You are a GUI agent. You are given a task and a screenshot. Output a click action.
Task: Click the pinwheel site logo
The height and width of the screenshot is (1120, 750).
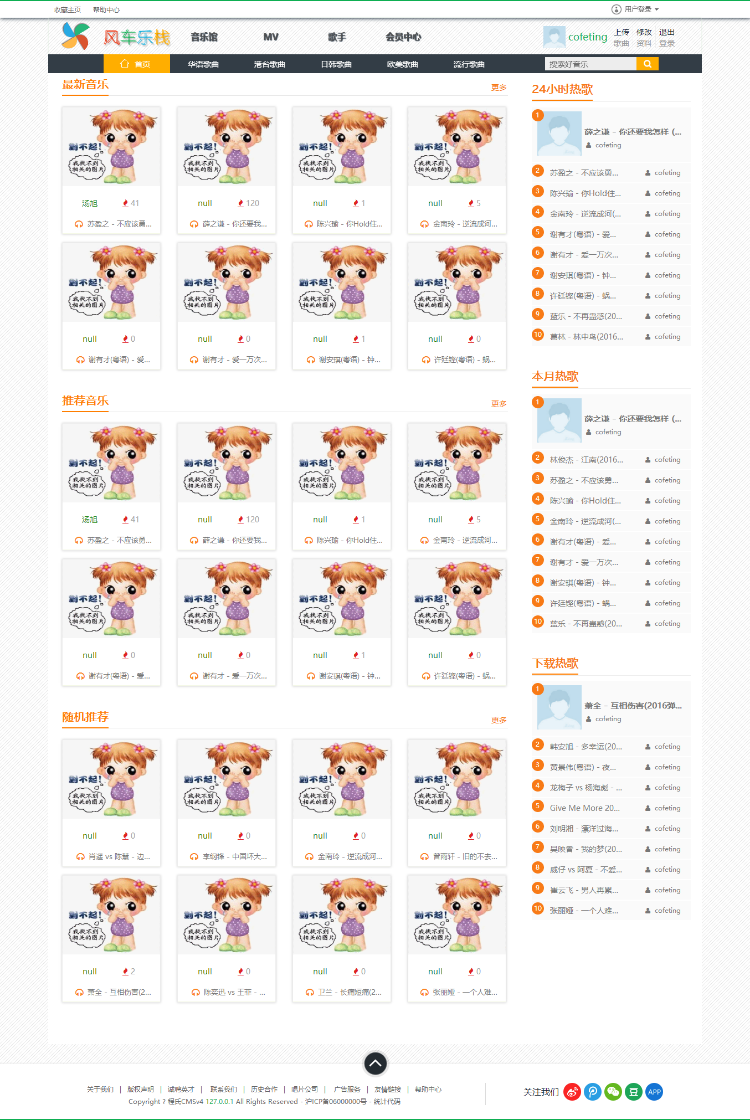76,36
